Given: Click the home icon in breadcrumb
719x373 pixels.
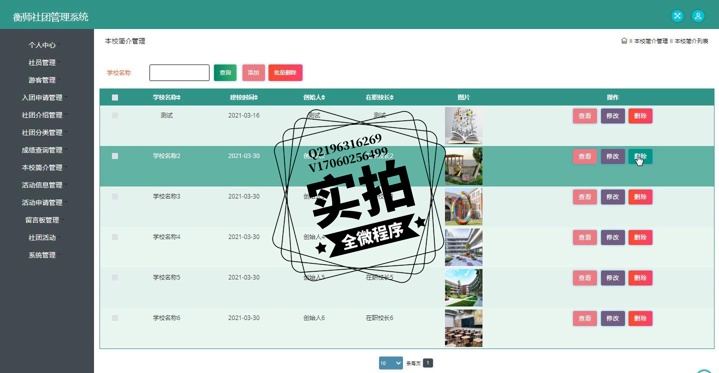Looking at the screenshot, I should tap(624, 41).
